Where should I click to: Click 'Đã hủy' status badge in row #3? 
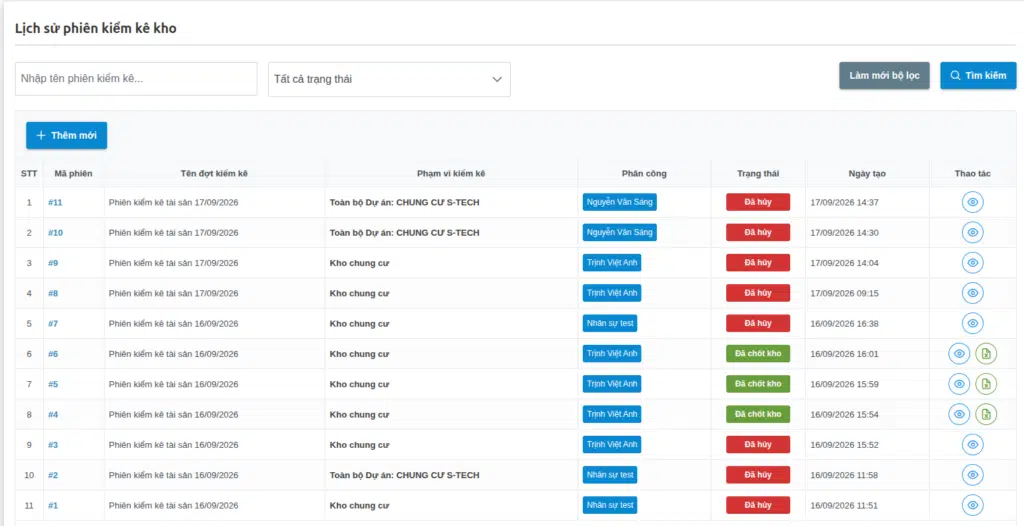758,444
